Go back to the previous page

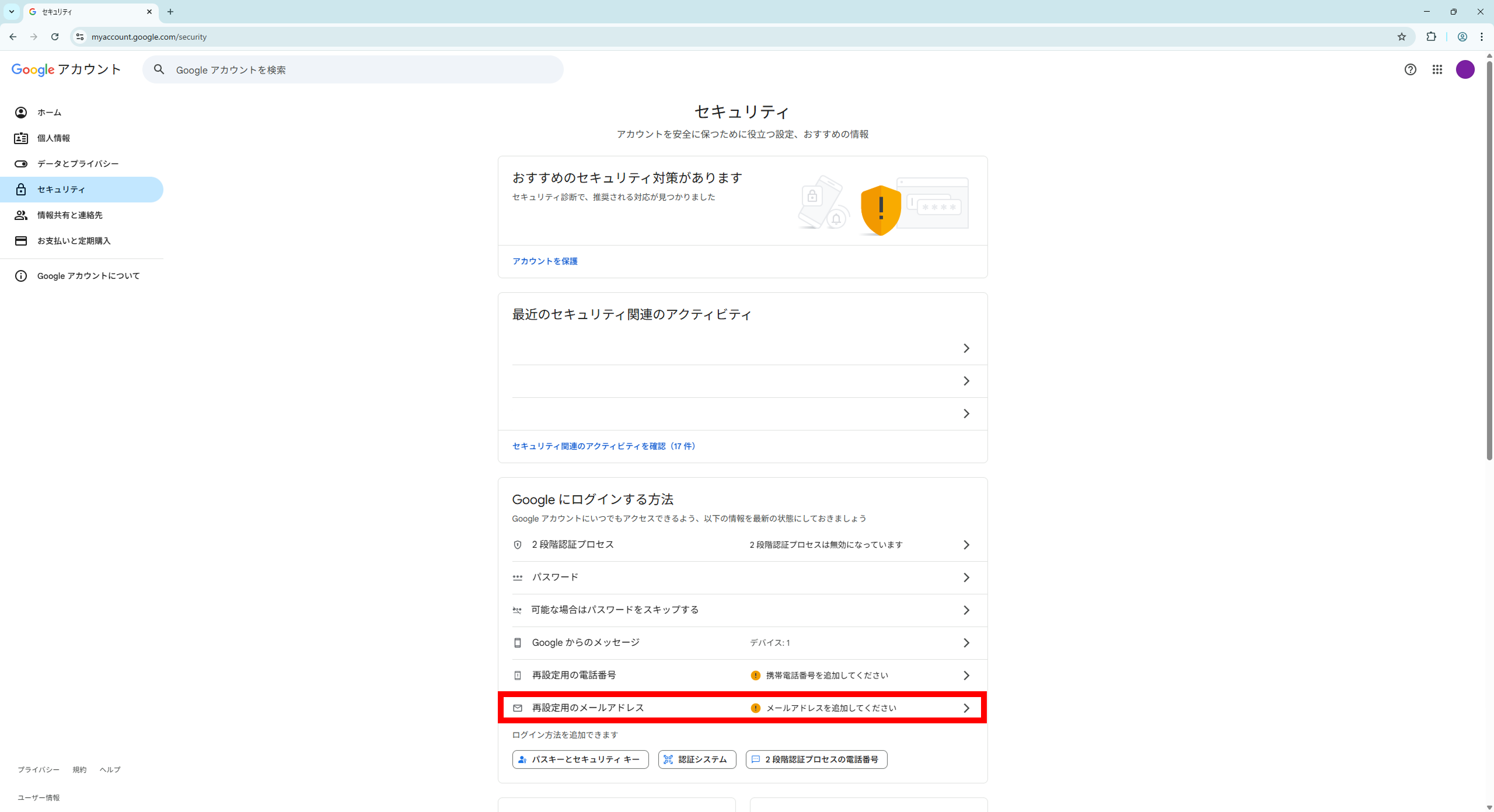click(13, 37)
